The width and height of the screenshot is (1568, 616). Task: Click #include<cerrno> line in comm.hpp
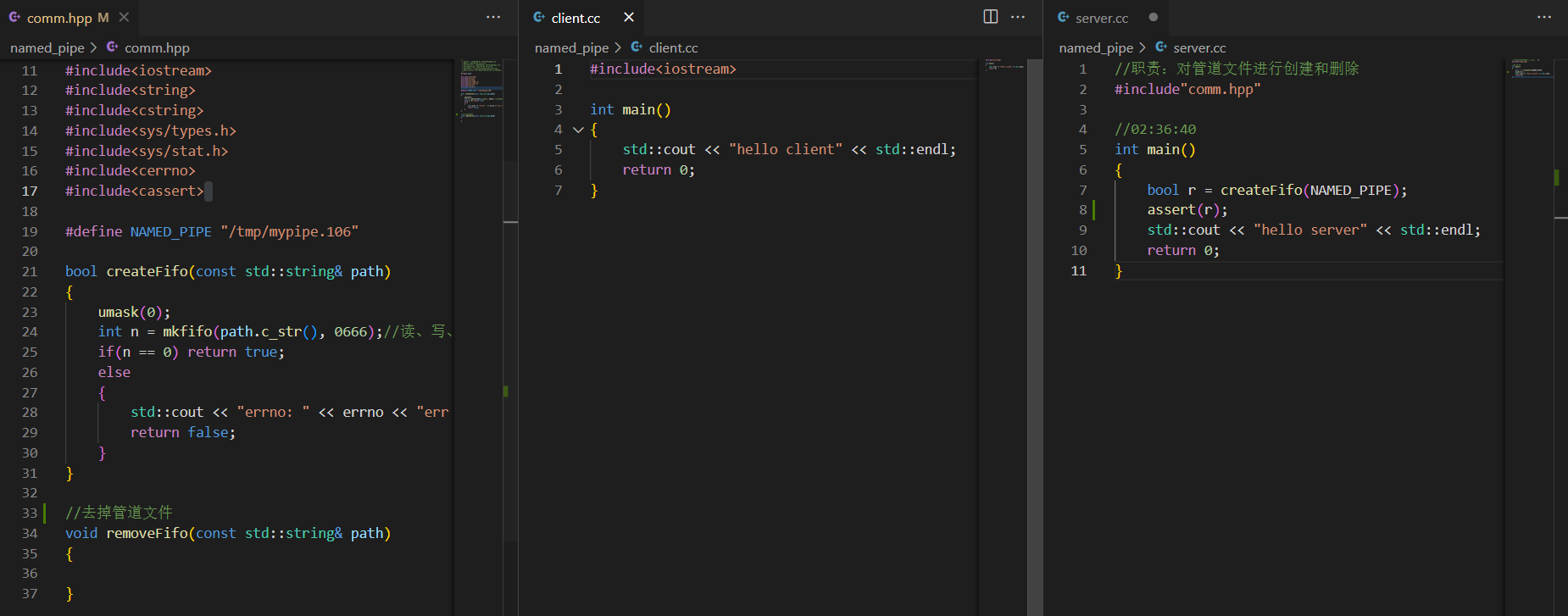click(131, 170)
